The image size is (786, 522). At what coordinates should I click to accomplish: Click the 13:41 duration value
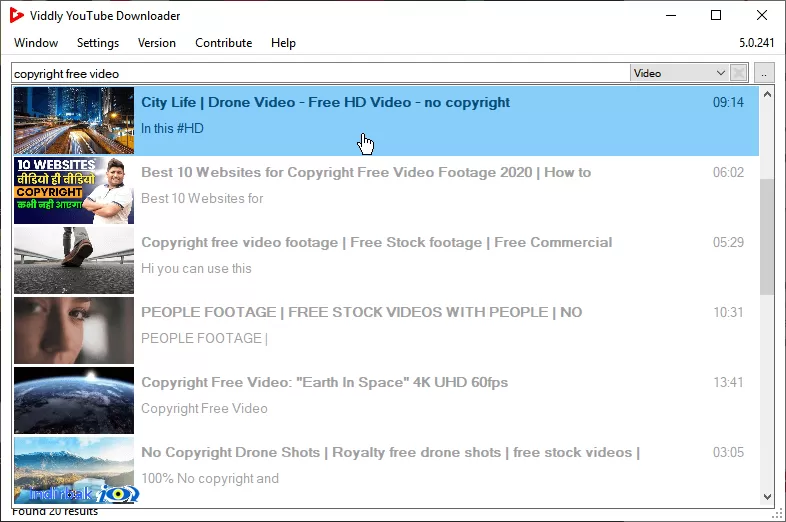tap(728, 382)
